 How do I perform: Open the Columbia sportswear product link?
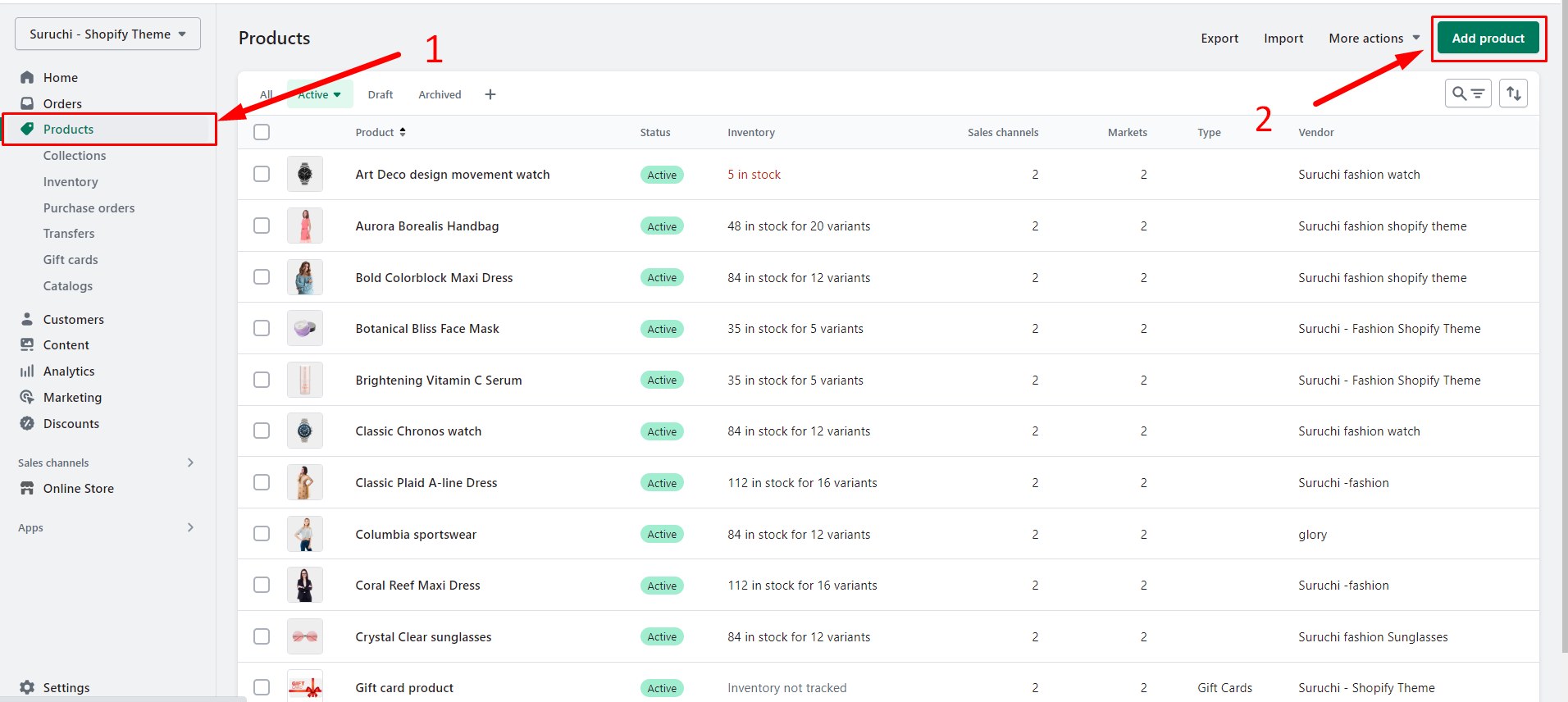coord(416,534)
